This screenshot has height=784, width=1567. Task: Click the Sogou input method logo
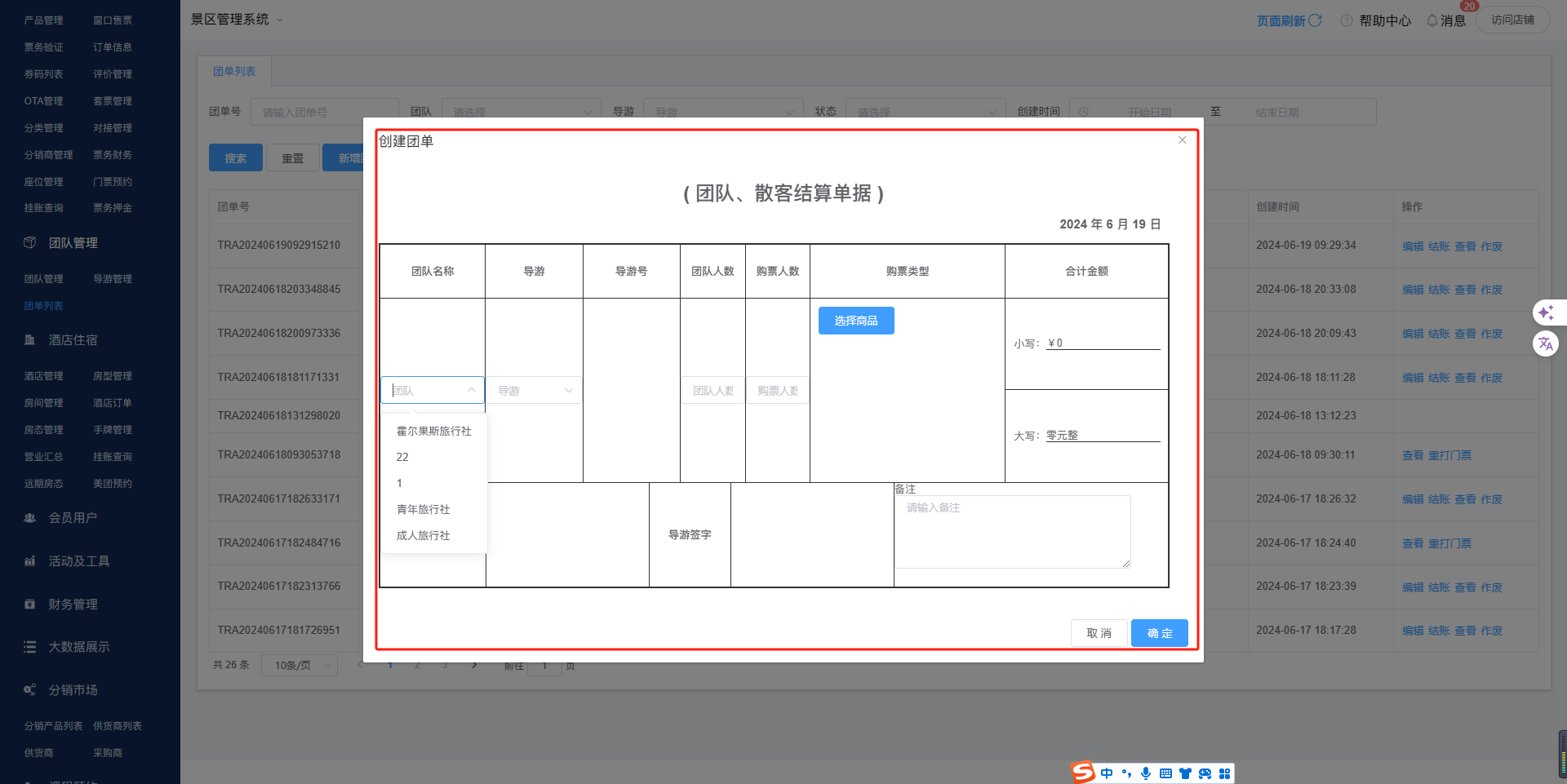point(1083,773)
